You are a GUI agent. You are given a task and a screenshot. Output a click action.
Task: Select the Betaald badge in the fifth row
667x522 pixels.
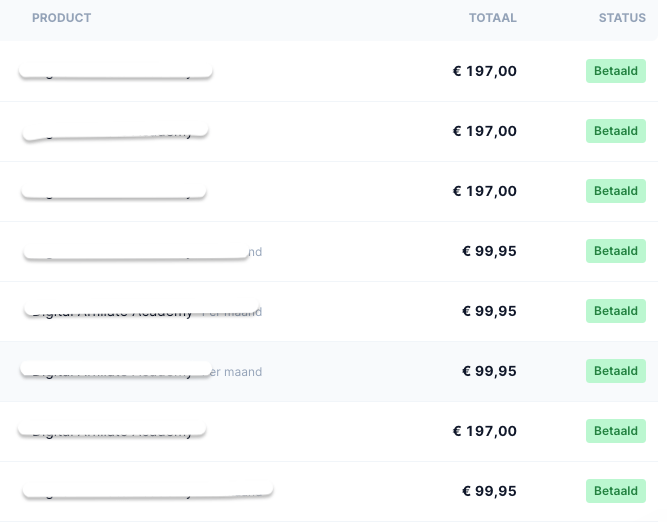(615, 311)
